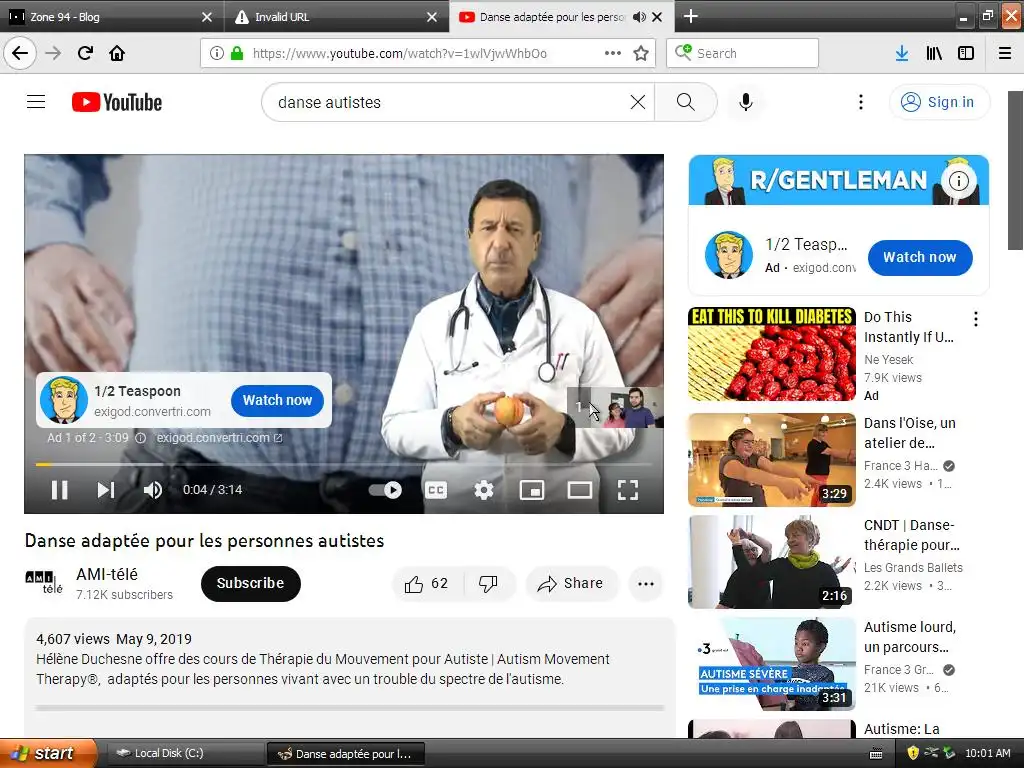Open exigod.convertri.com ad link in player

(x=219, y=438)
